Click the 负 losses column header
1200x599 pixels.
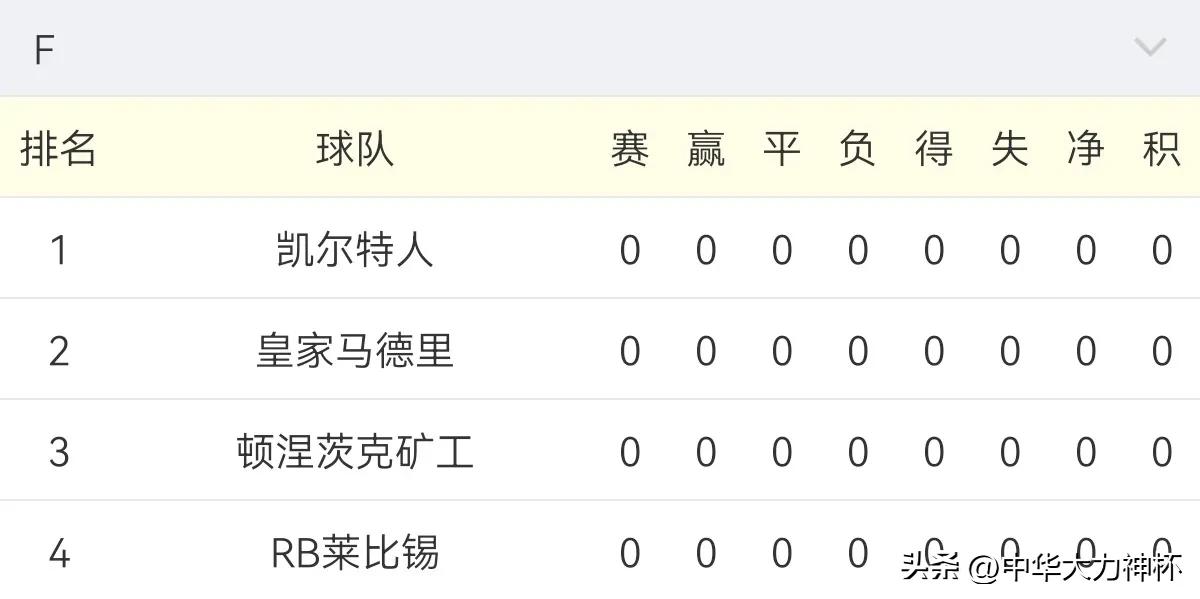click(x=858, y=147)
